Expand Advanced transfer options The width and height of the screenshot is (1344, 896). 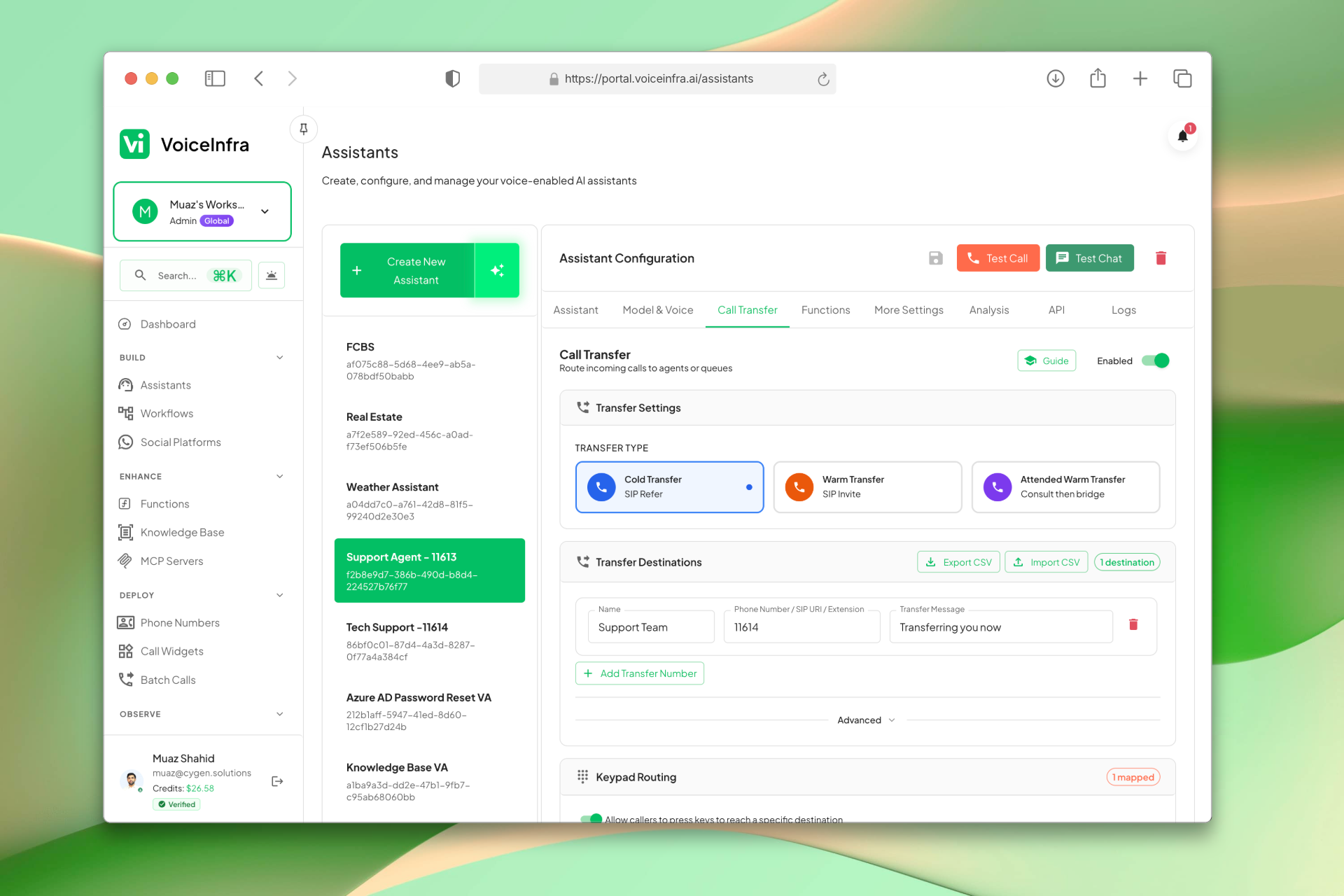pos(867,720)
